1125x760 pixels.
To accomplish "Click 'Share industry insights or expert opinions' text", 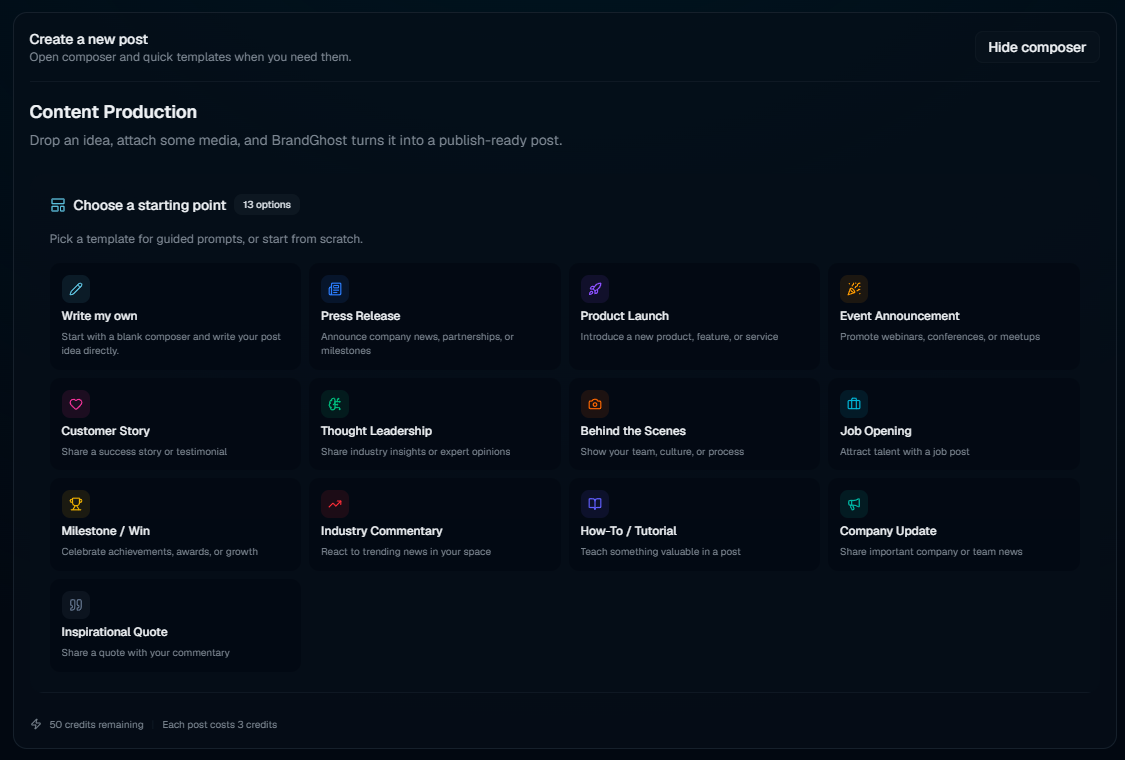I will (x=415, y=451).
